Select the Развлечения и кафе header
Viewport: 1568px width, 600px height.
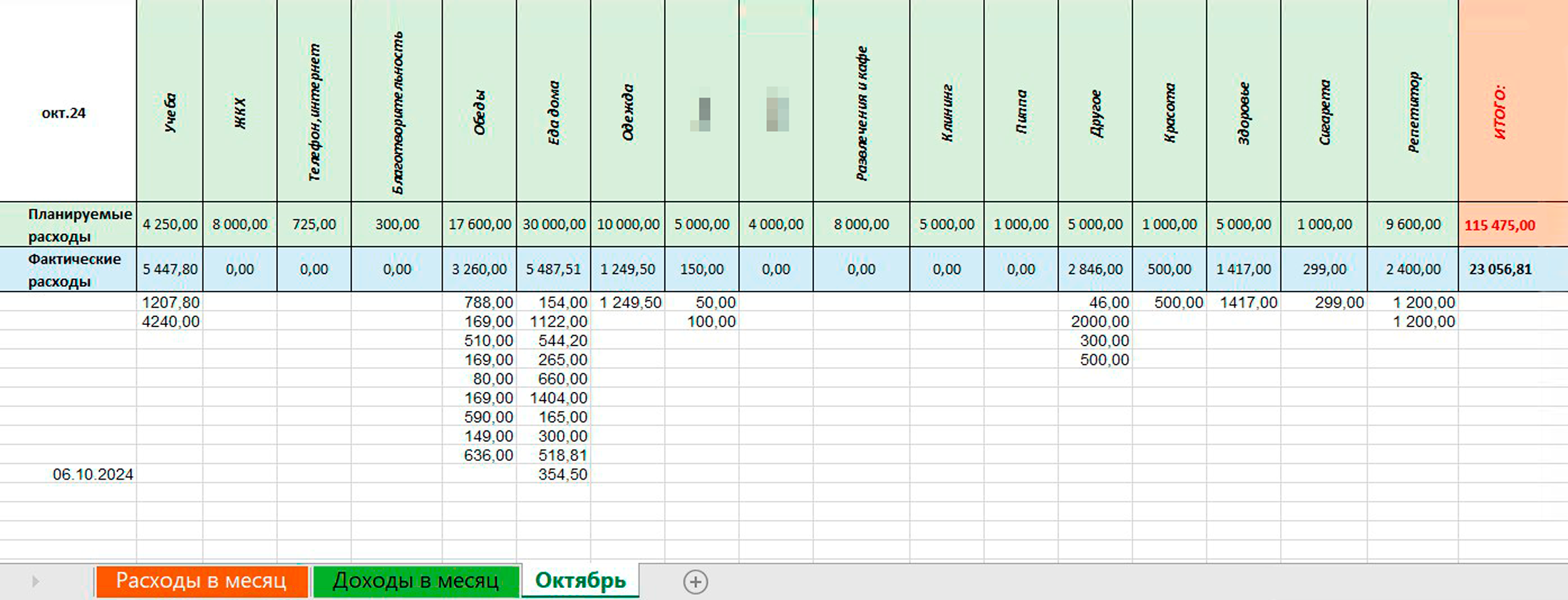point(861,100)
